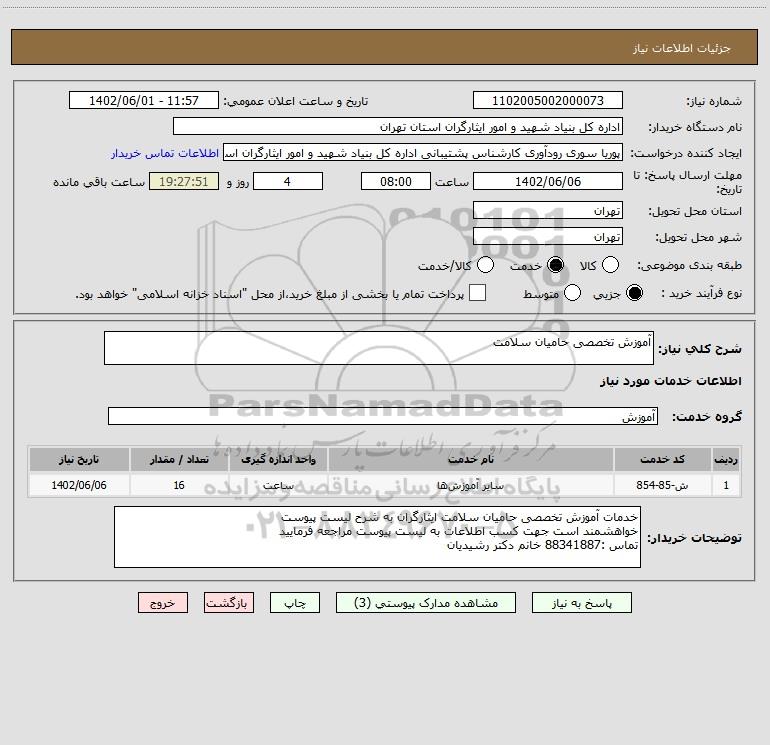Click the بازگشت back button
770x745 pixels.
(x=229, y=603)
